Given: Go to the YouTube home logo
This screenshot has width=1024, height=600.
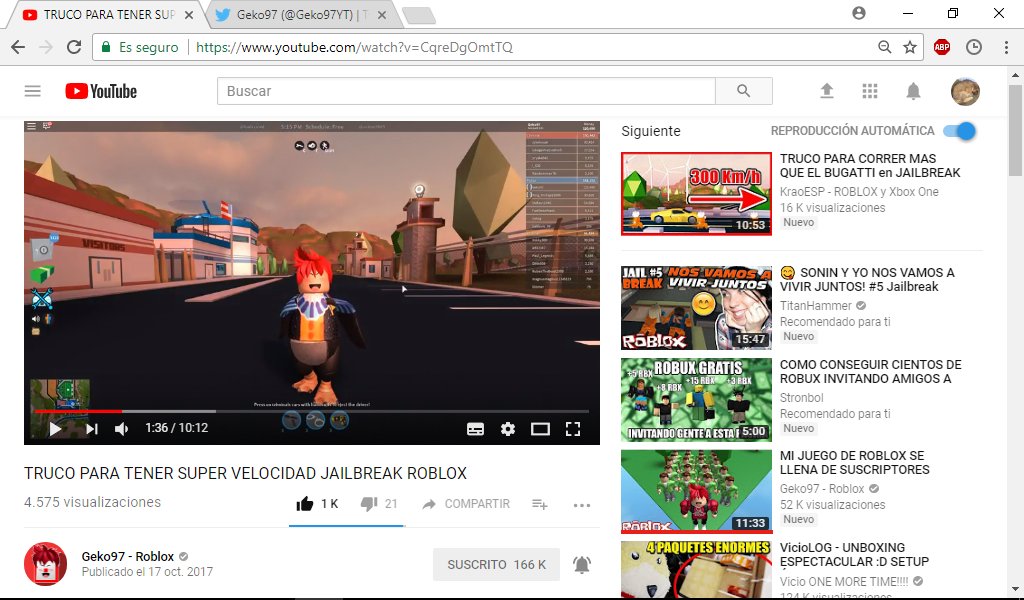Looking at the screenshot, I should [x=101, y=91].
